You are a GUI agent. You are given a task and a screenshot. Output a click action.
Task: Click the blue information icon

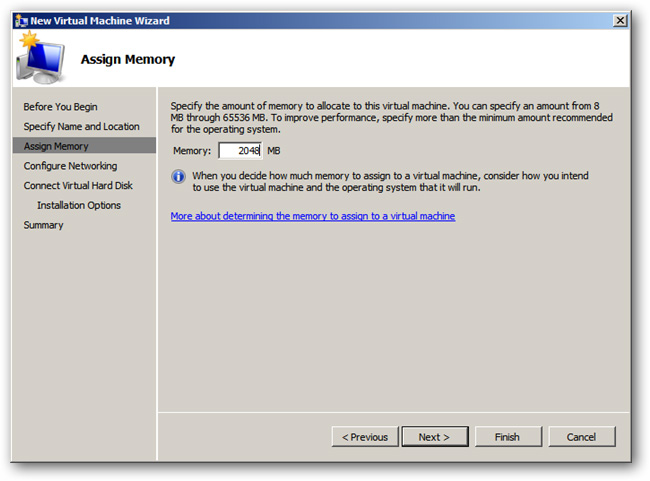[178, 177]
